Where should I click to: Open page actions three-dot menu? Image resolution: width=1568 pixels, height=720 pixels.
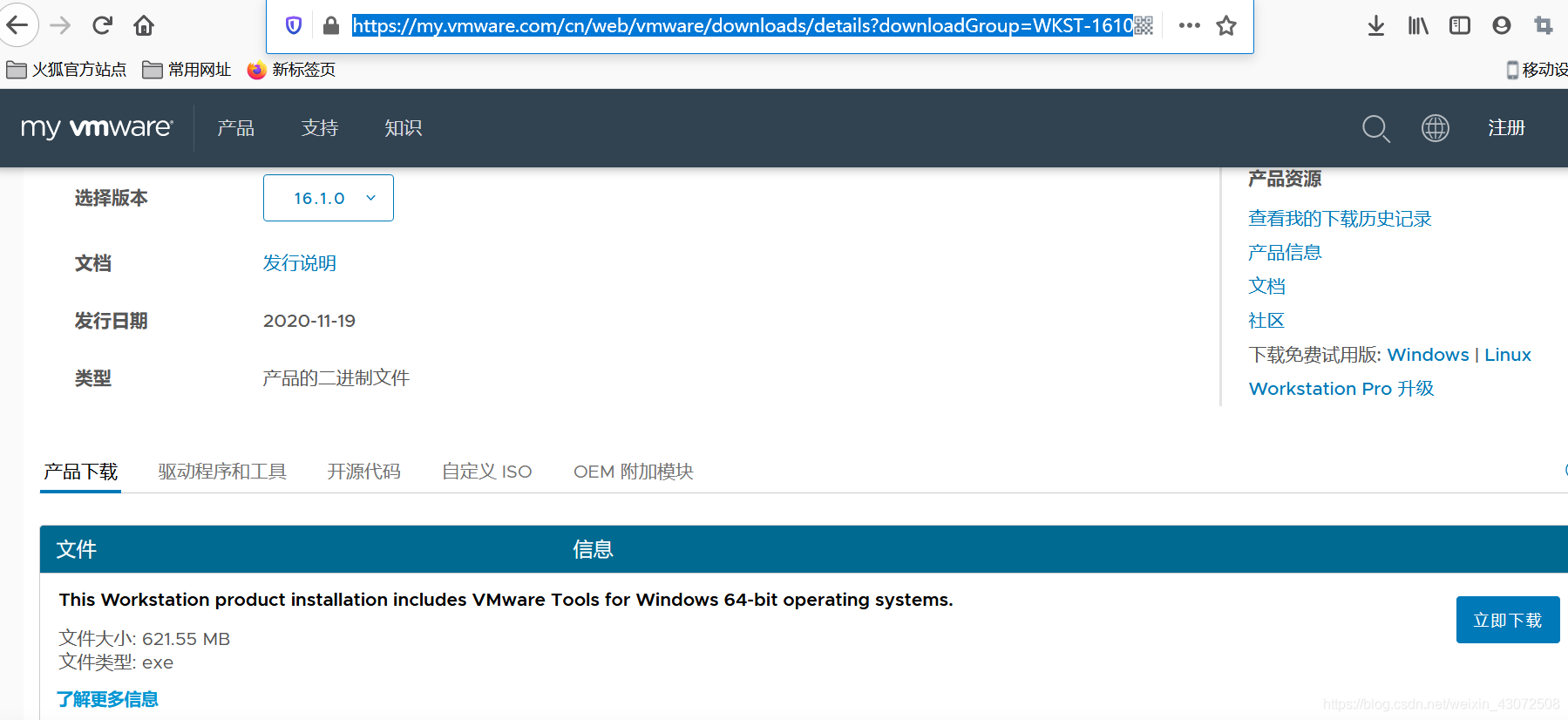click(1189, 25)
